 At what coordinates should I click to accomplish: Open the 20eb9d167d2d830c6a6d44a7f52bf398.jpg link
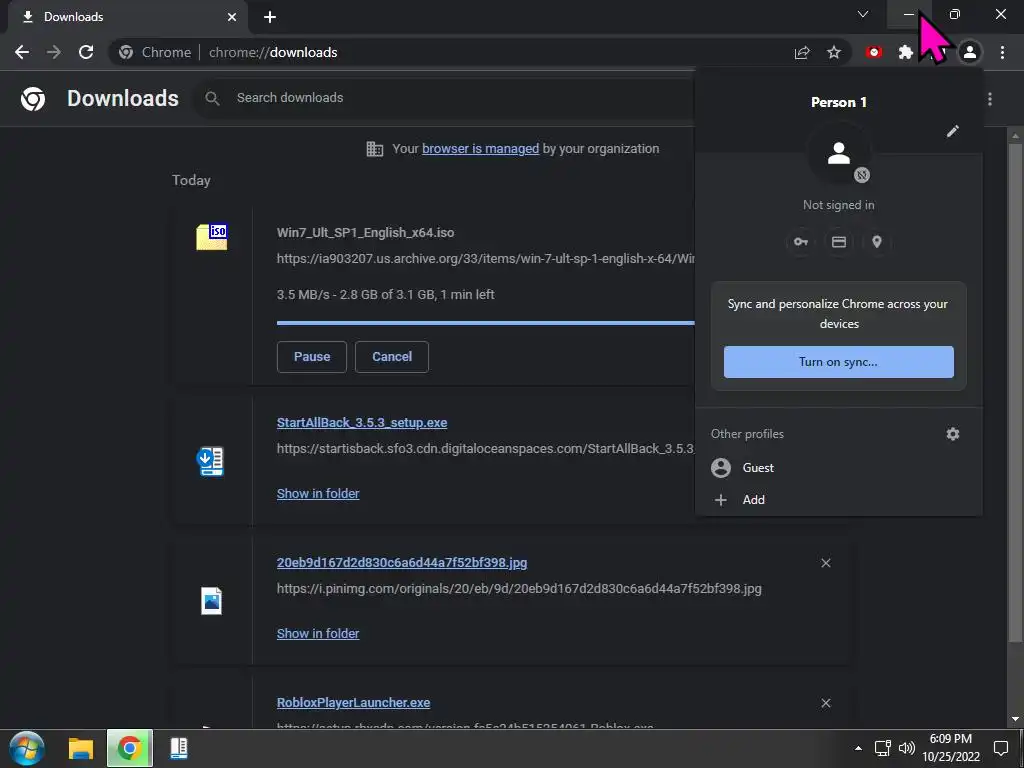pyautogui.click(x=402, y=563)
